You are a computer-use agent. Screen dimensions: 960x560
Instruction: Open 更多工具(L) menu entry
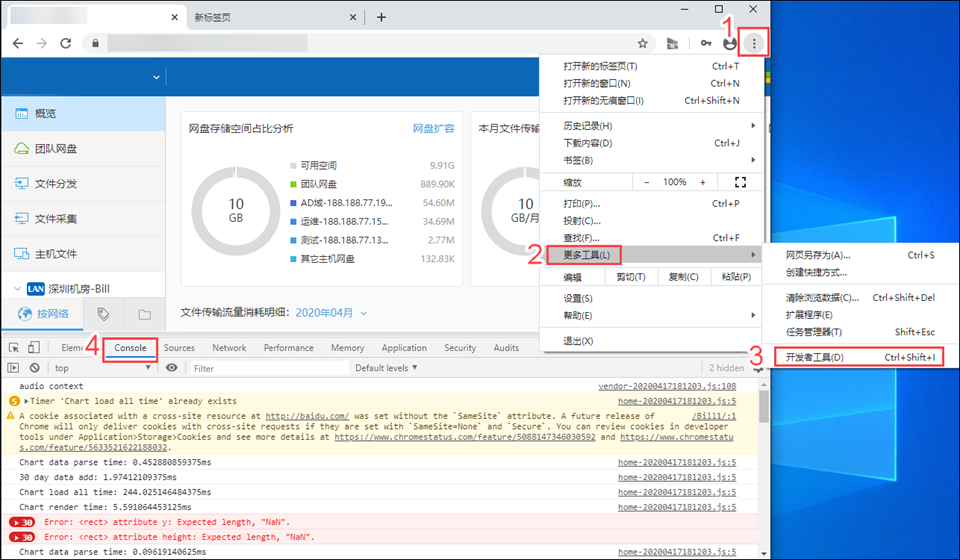[x=651, y=255]
